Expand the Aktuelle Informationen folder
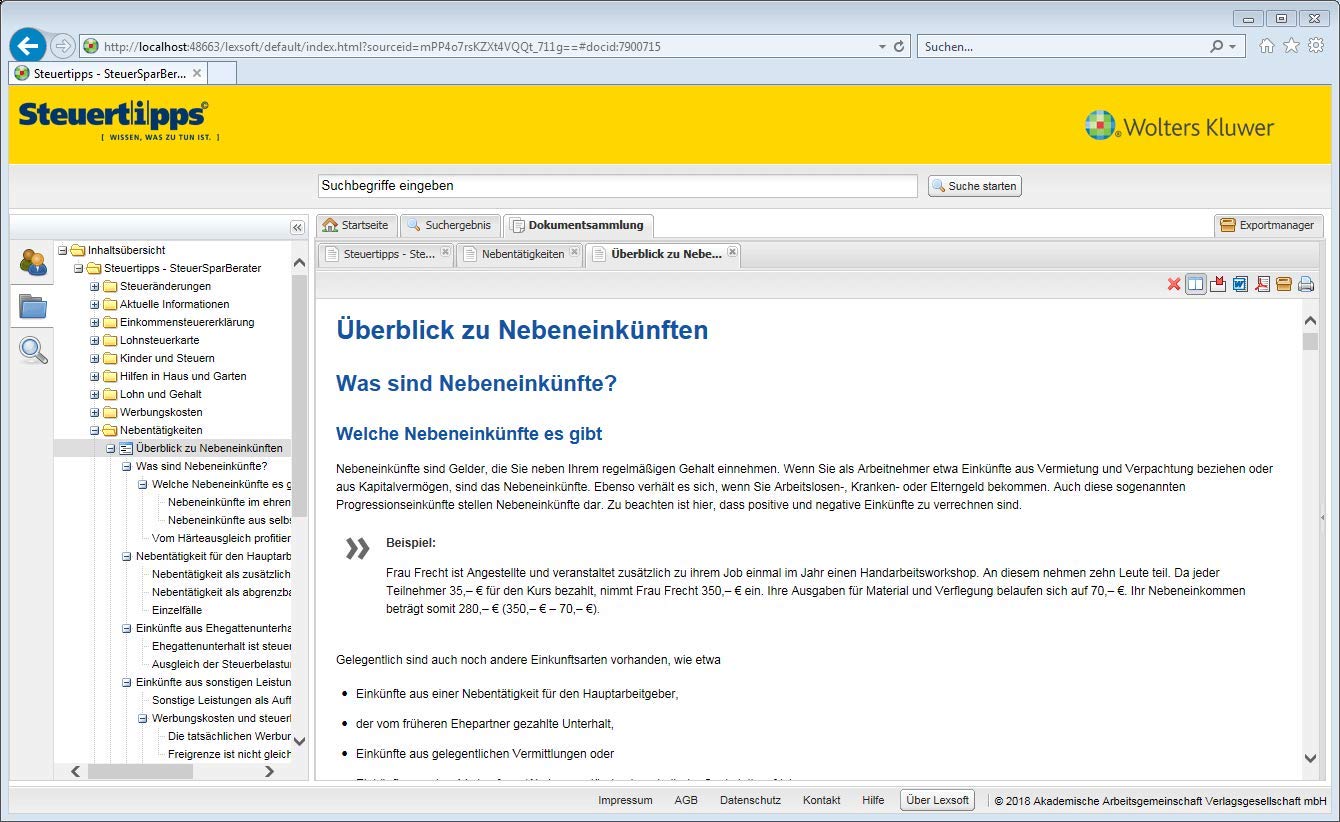This screenshot has height=822, width=1340. tap(95, 304)
